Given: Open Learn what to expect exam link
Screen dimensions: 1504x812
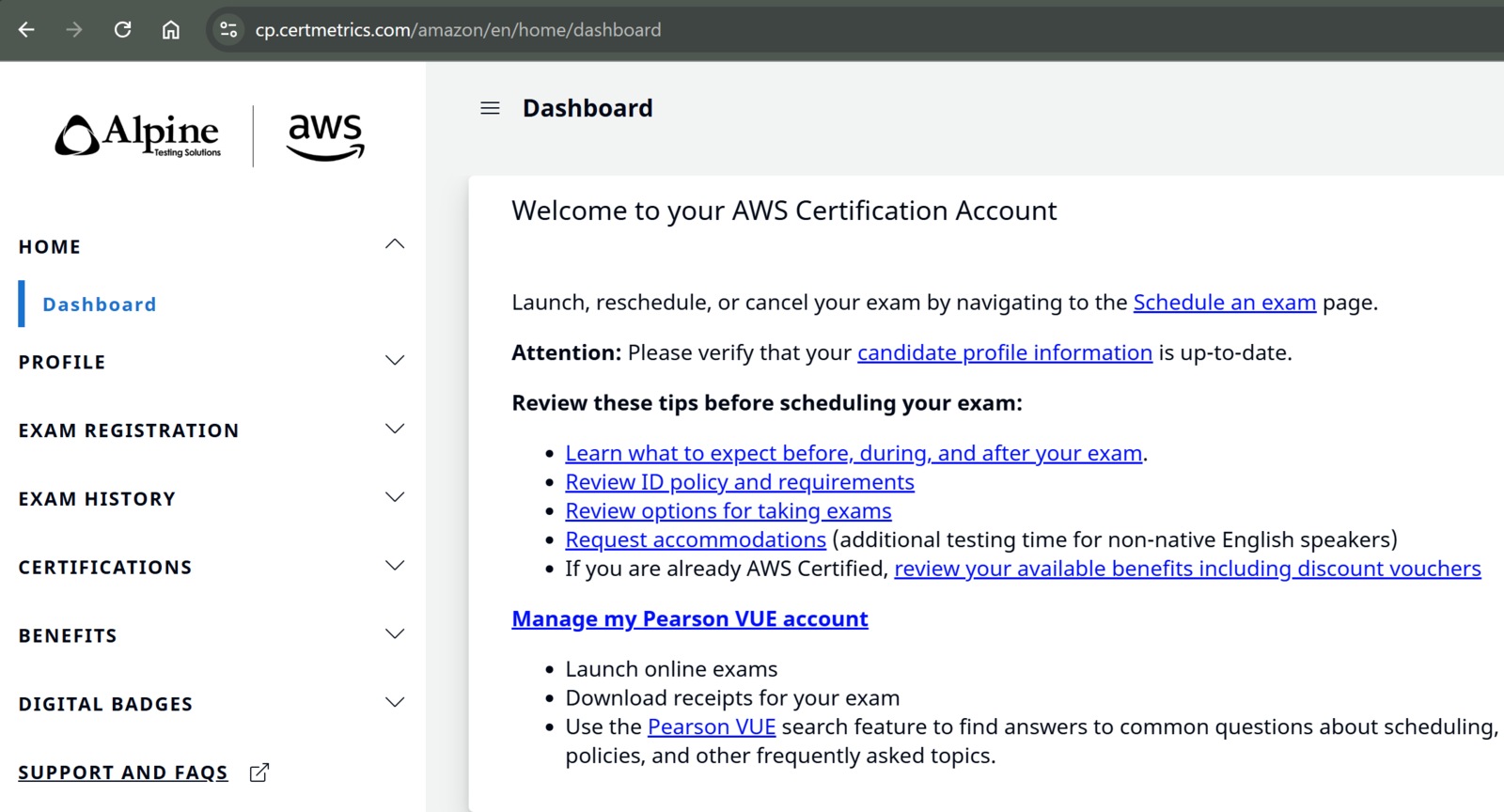Looking at the screenshot, I should click(854, 453).
